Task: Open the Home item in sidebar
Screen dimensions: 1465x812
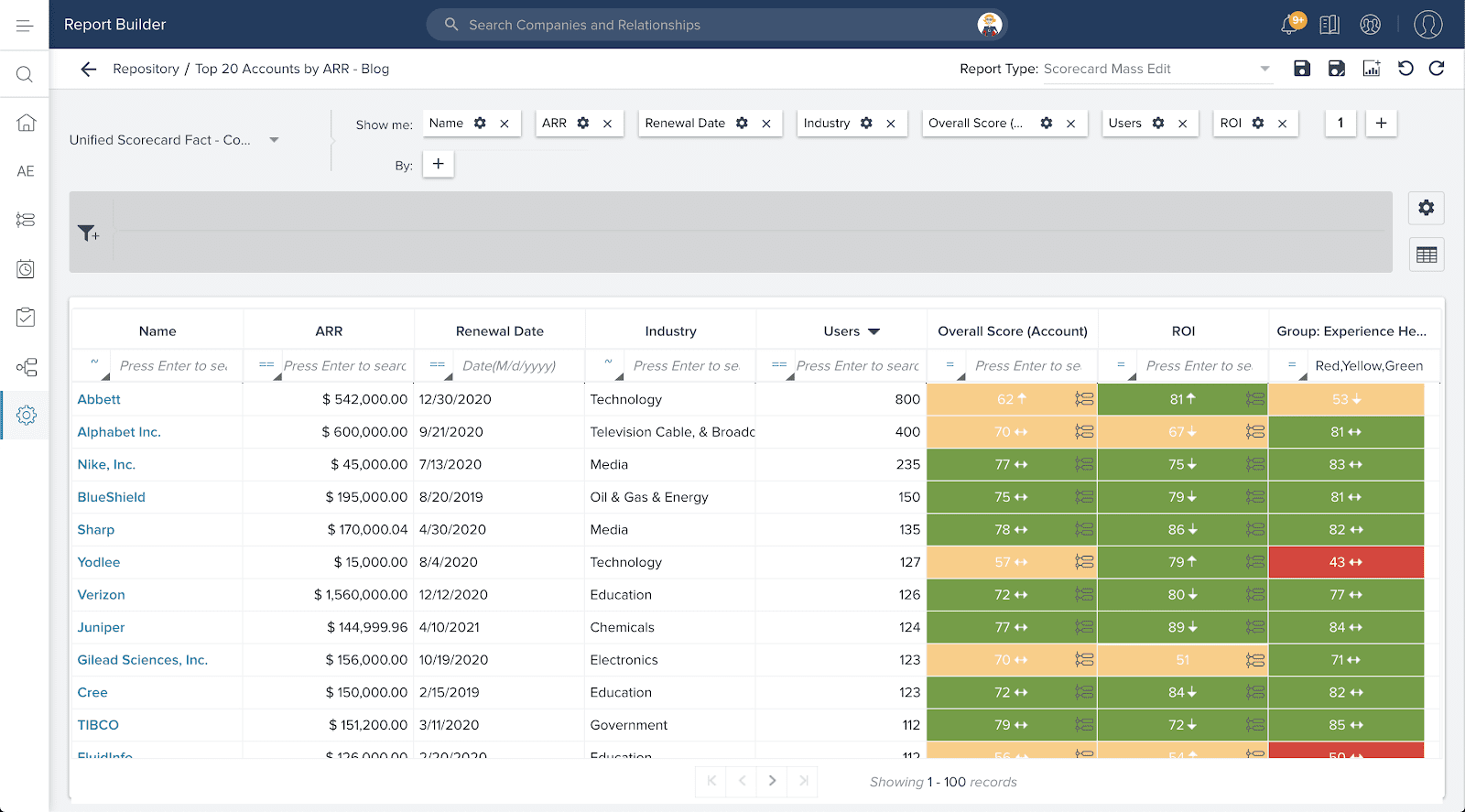Action: [x=26, y=123]
